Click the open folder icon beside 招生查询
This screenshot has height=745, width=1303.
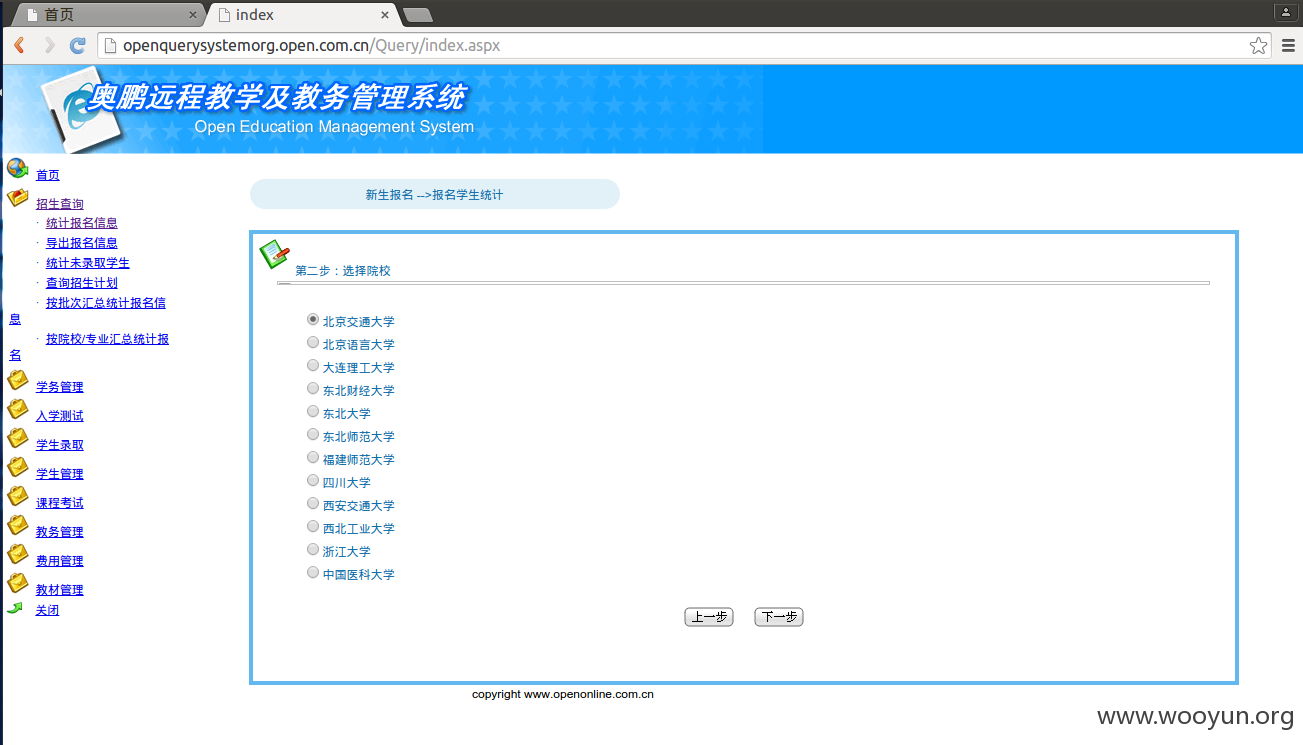pyautogui.click(x=17, y=197)
